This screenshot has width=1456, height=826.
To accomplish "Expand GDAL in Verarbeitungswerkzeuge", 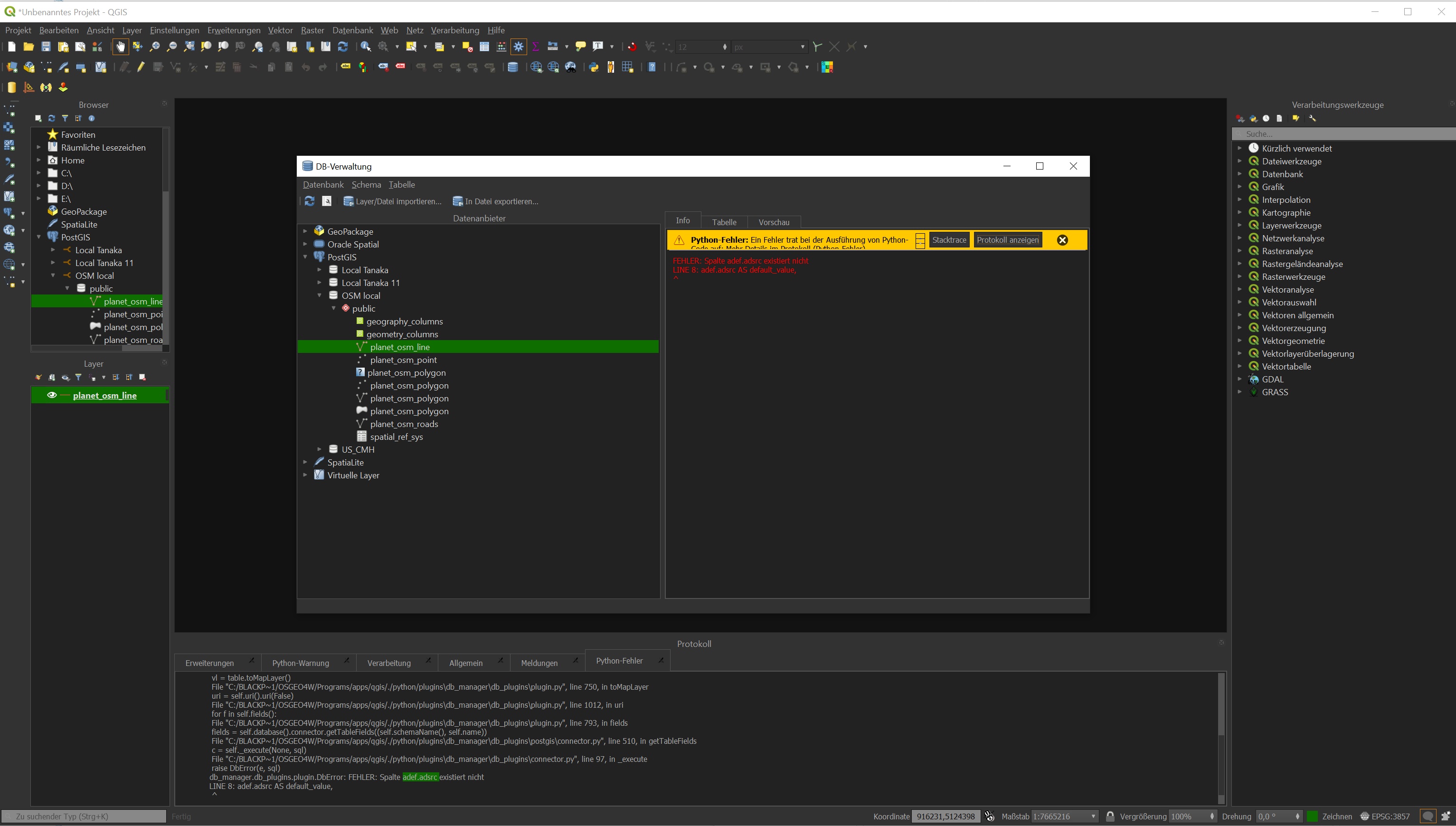I will (1240, 379).
